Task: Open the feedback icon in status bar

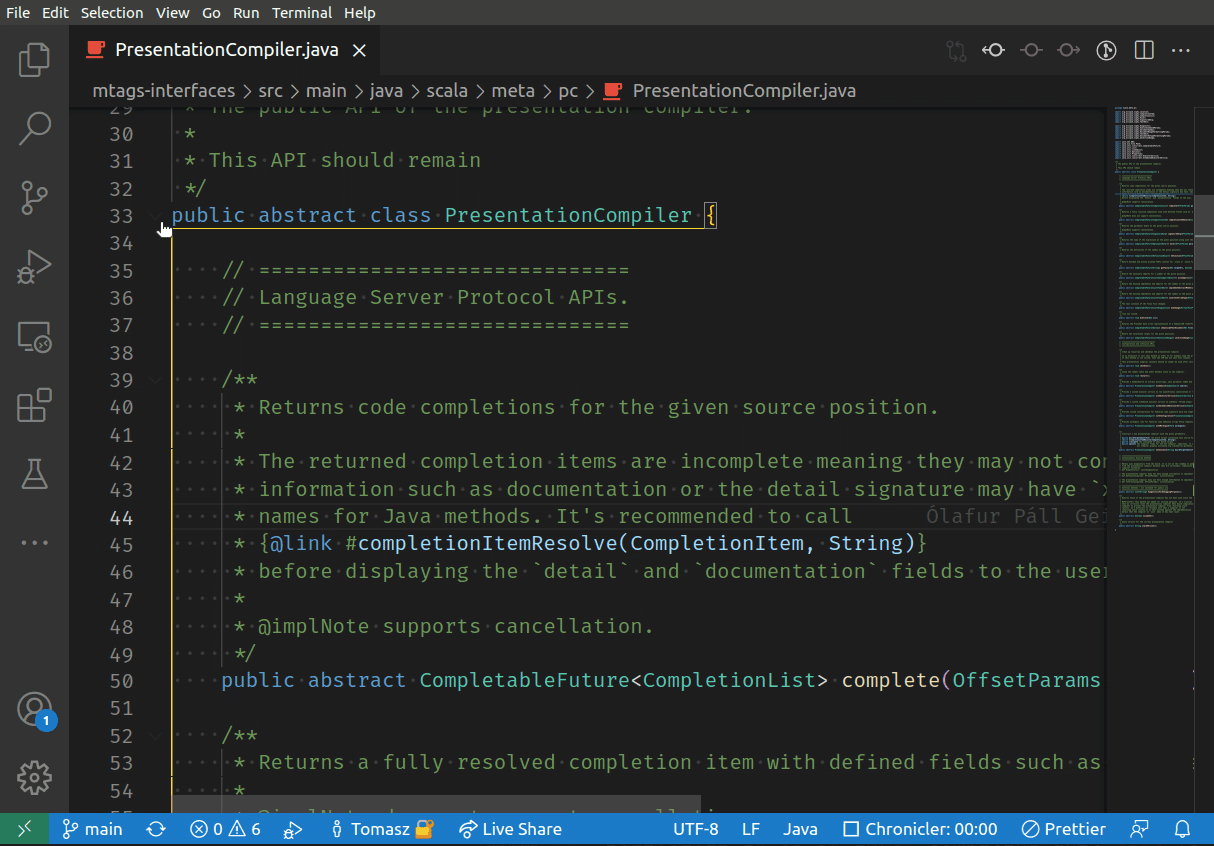Action: coord(1139,829)
